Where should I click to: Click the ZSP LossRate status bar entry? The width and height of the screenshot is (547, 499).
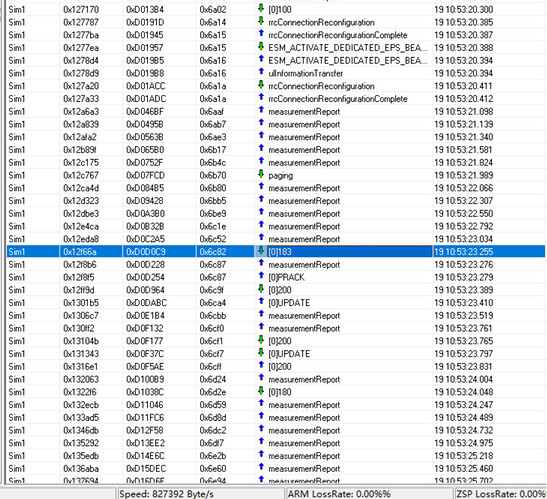pos(501,494)
